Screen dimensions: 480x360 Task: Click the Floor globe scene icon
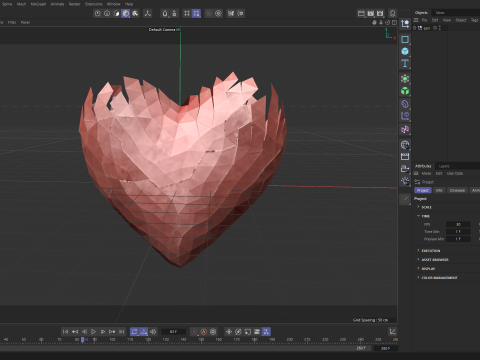405,145
